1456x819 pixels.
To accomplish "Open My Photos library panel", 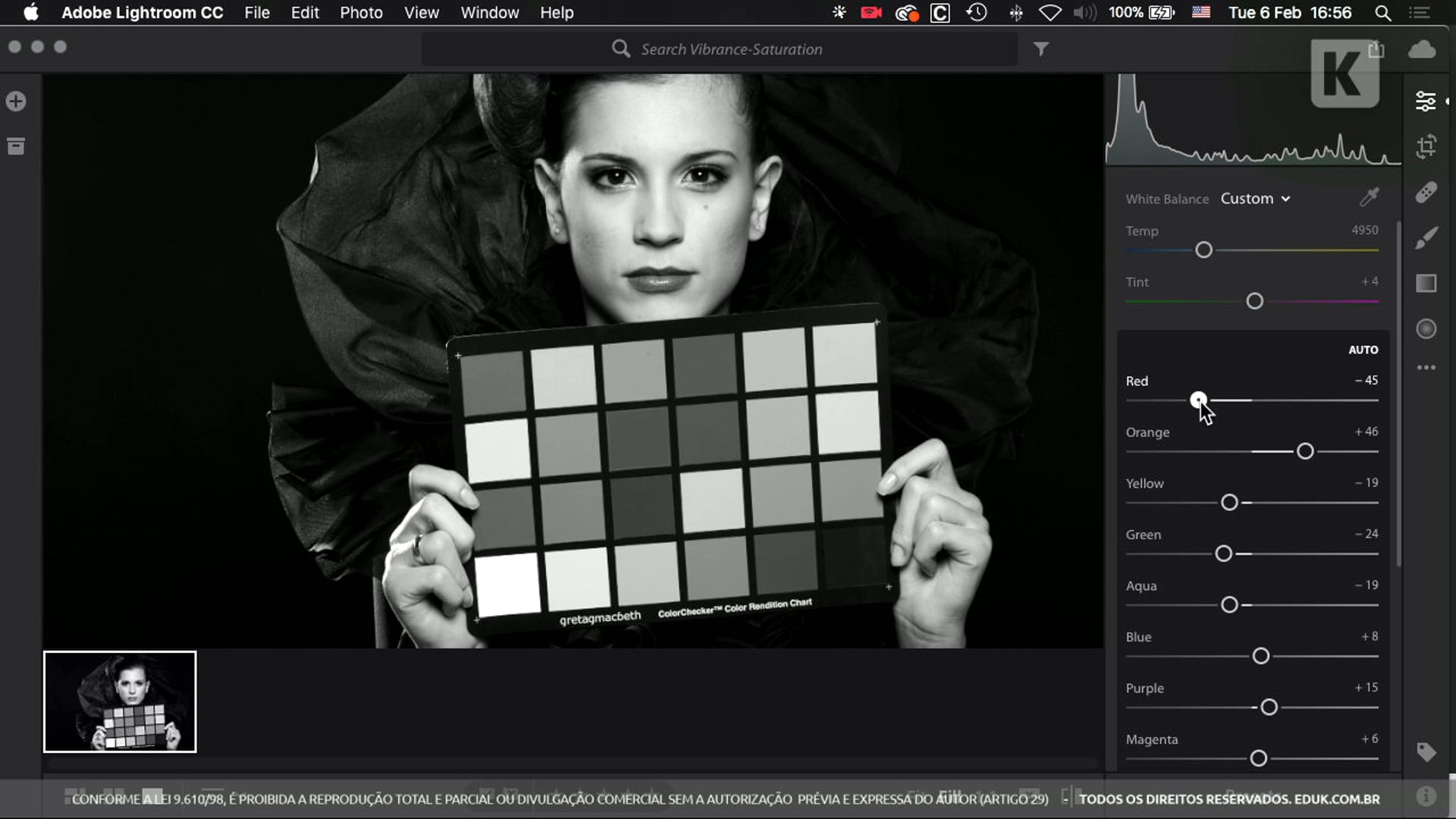I will [x=16, y=146].
